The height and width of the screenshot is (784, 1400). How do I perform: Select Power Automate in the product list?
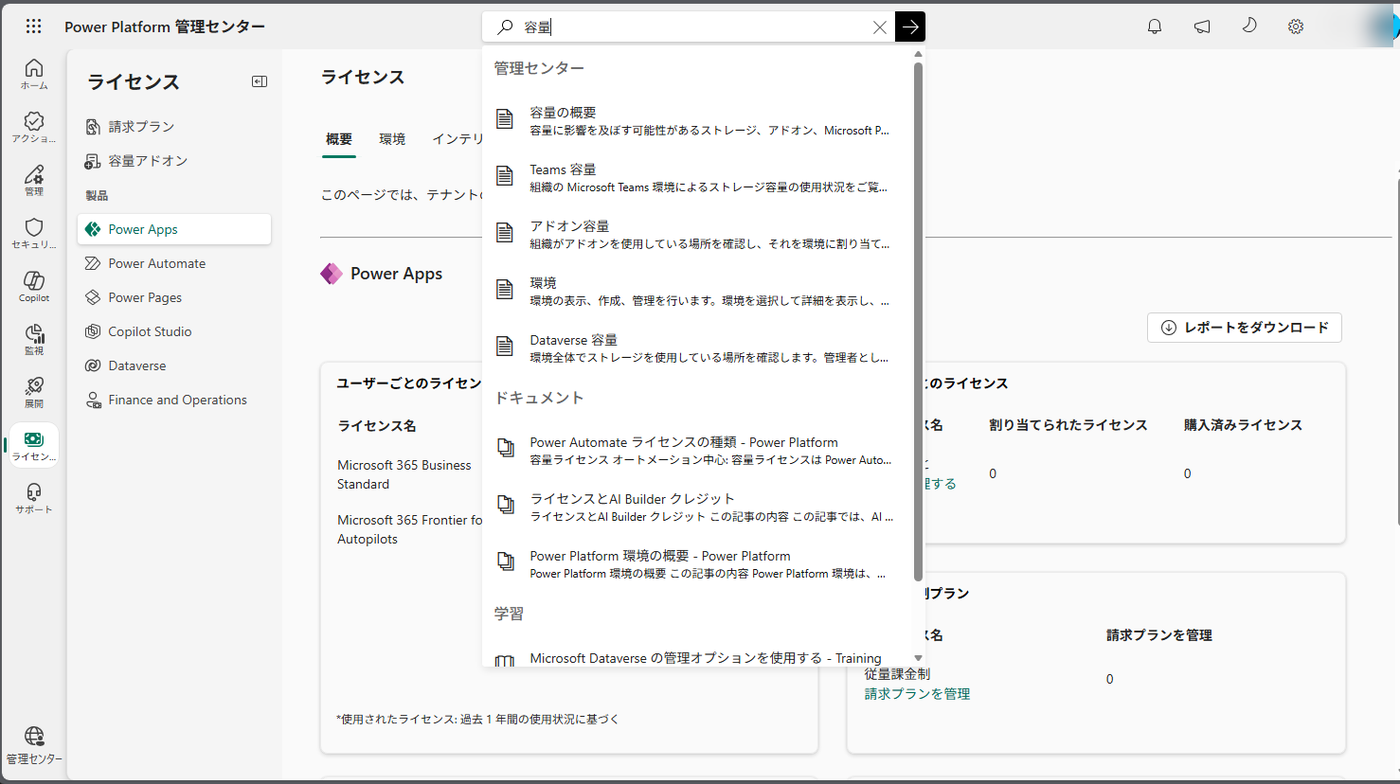point(174,263)
